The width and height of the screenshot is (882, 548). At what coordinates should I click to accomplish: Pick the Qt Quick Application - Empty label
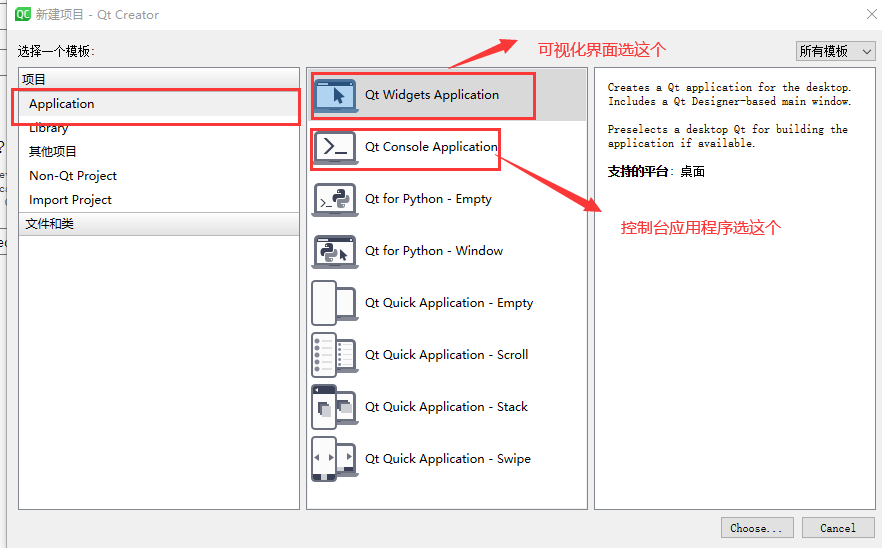pos(449,303)
